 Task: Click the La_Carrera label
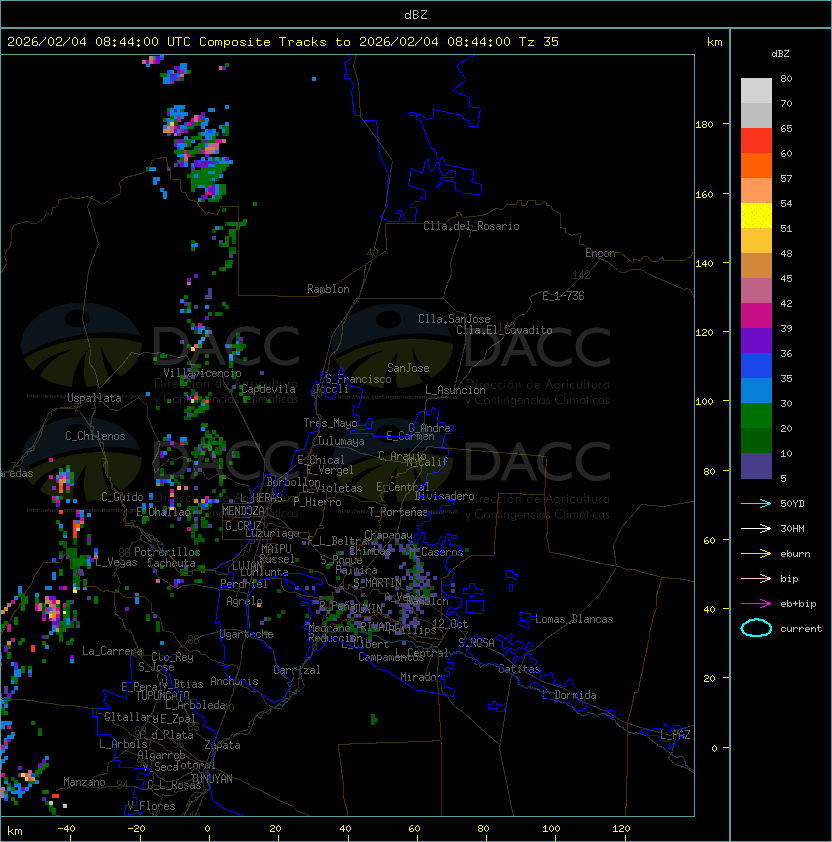coord(113,651)
